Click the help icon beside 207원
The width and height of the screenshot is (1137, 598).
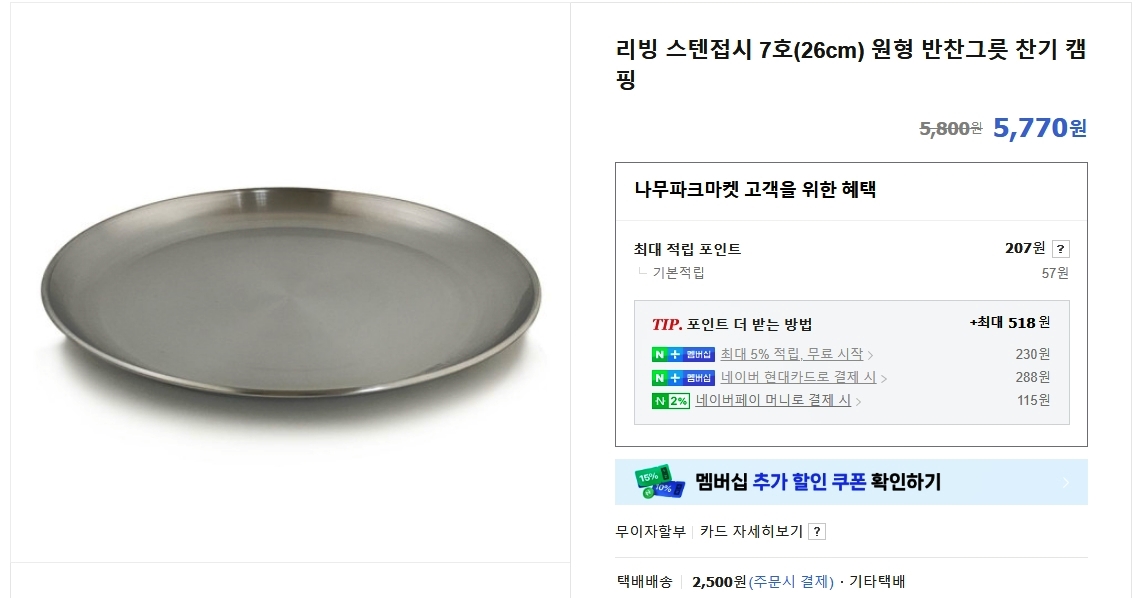point(1061,249)
